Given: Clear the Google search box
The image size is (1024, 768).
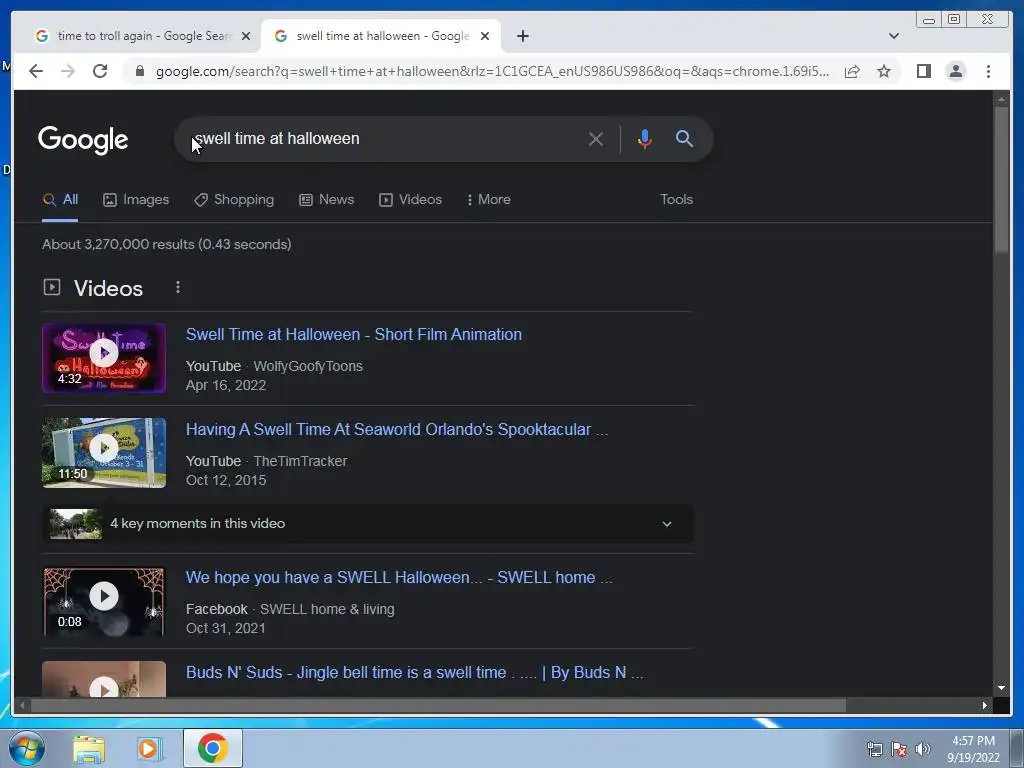Looking at the screenshot, I should click(595, 138).
